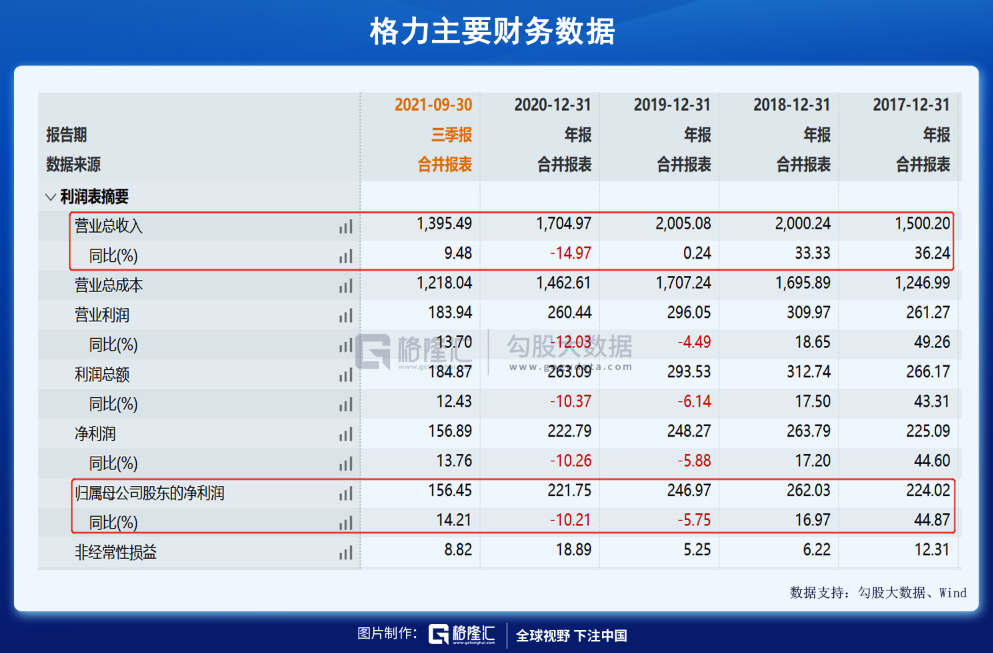Click the net profit value 156.89

[450, 431]
